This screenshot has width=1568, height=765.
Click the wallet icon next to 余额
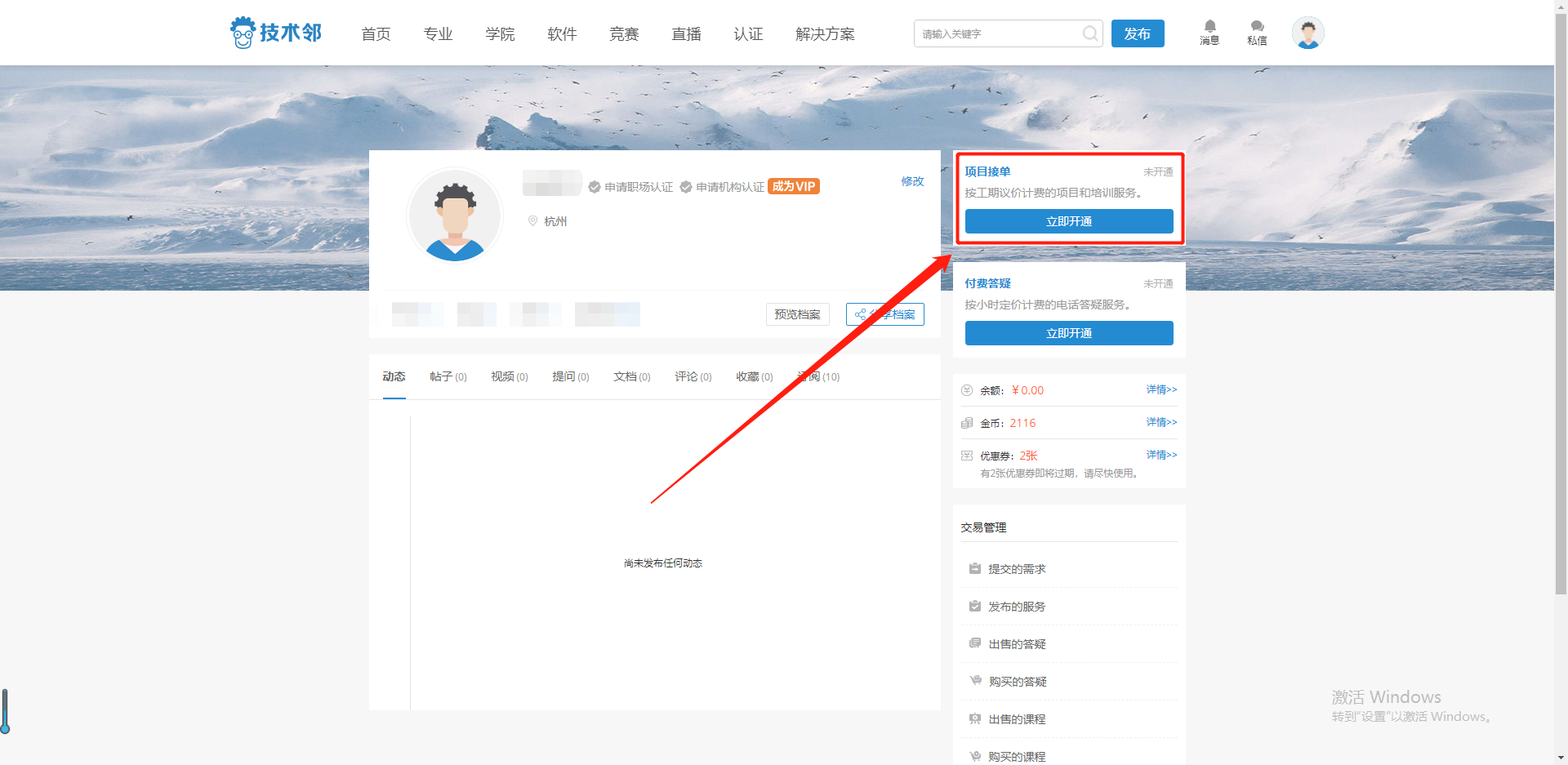tap(967, 389)
